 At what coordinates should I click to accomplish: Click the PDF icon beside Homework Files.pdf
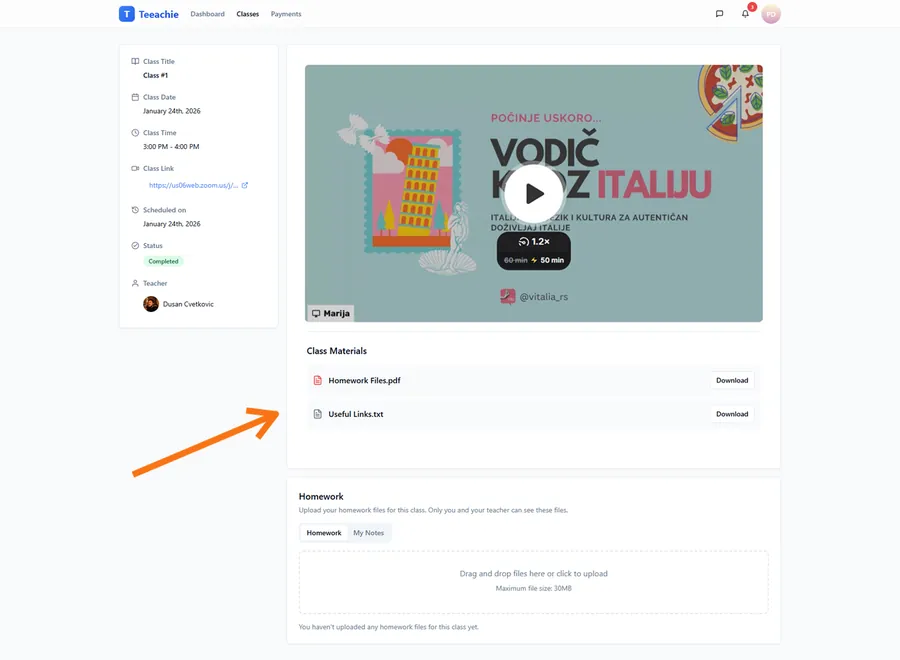click(317, 380)
